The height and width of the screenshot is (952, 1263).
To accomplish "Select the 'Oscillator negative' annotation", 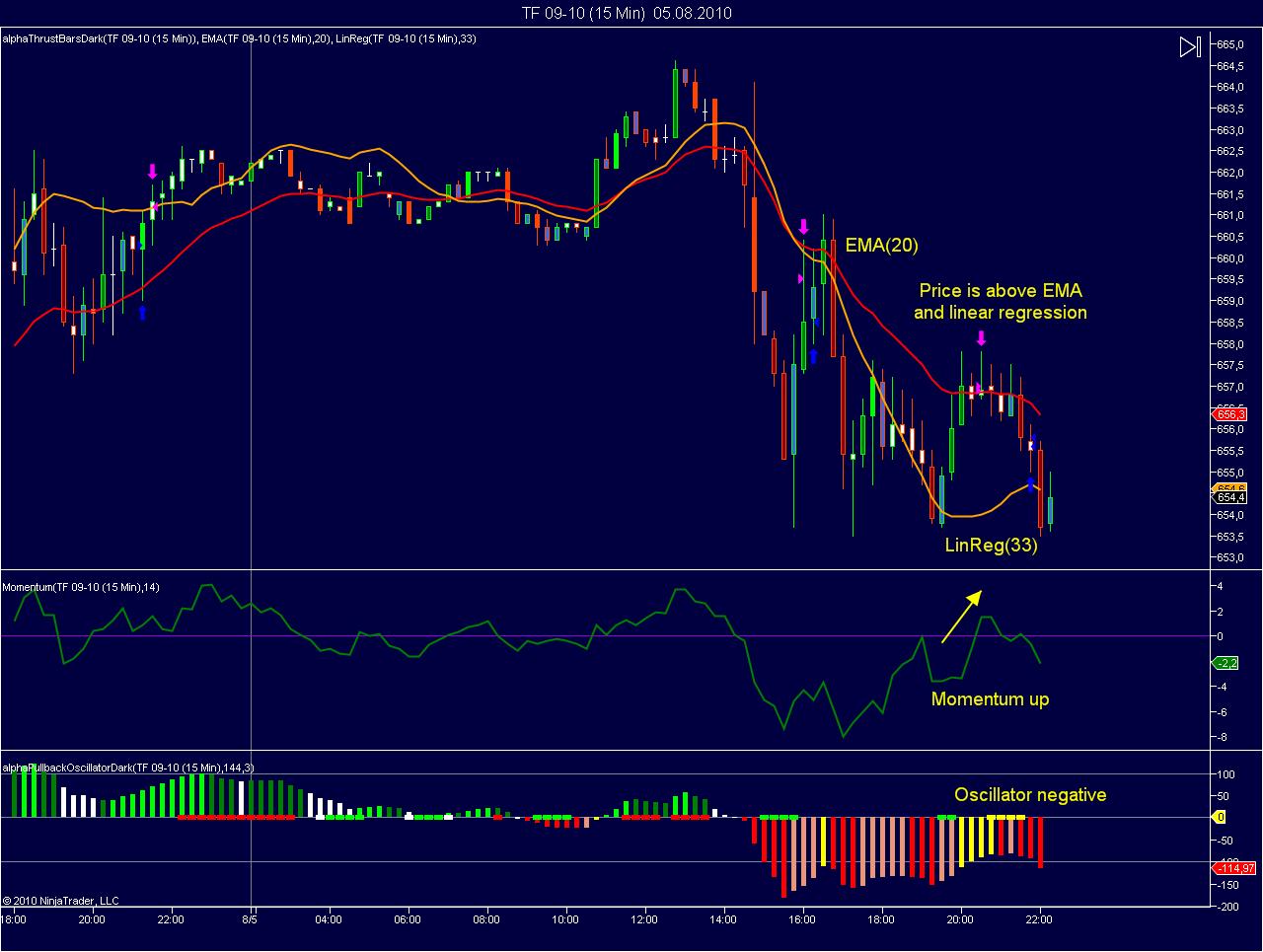I will pos(1030,794).
